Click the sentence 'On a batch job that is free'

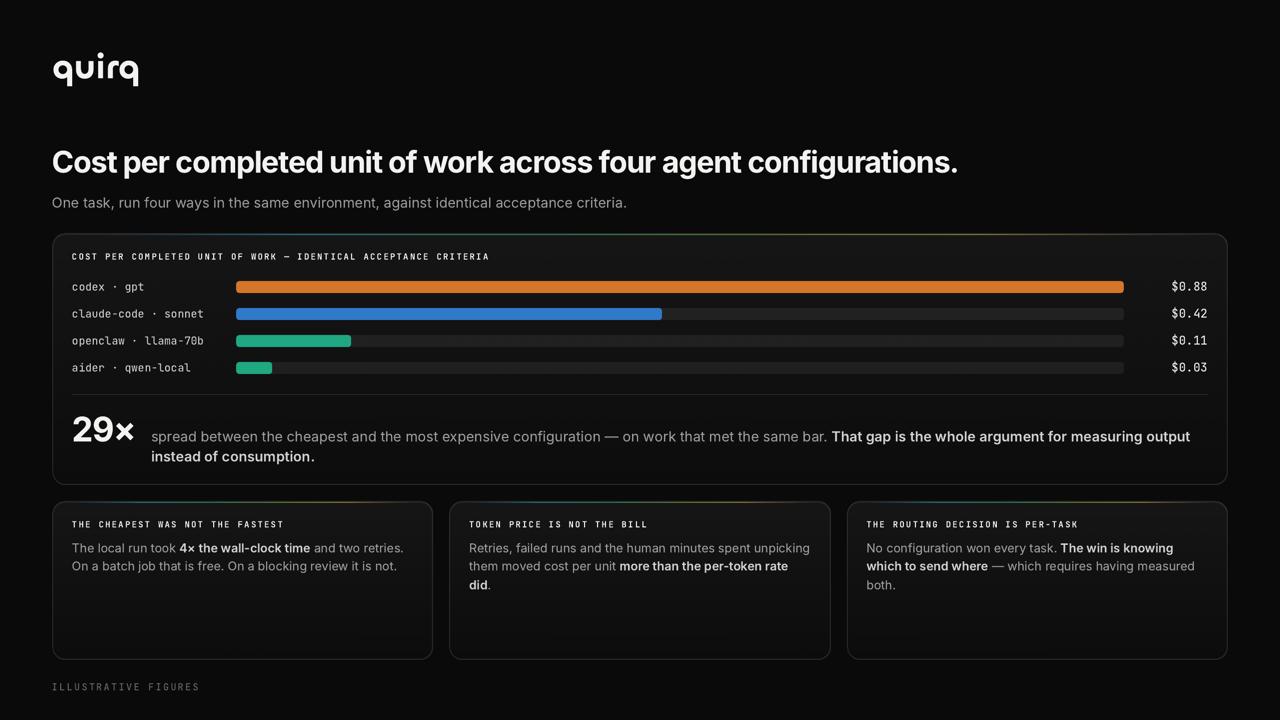pos(150,566)
